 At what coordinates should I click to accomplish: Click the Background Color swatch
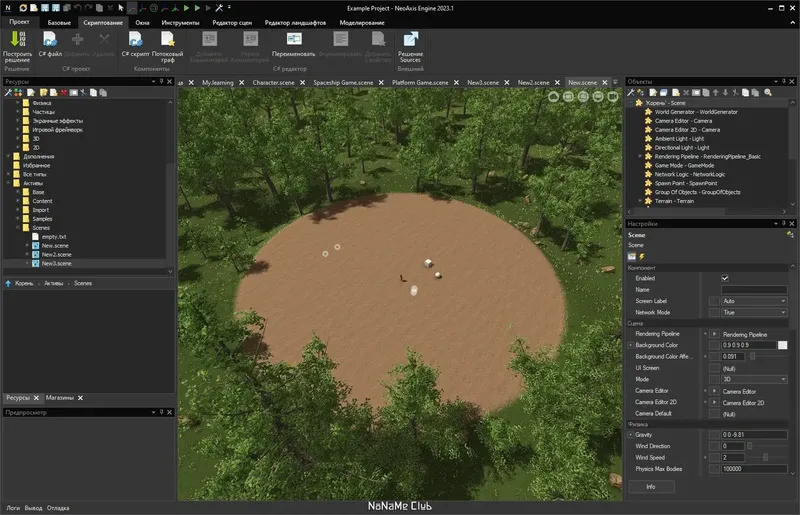(x=782, y=345)
